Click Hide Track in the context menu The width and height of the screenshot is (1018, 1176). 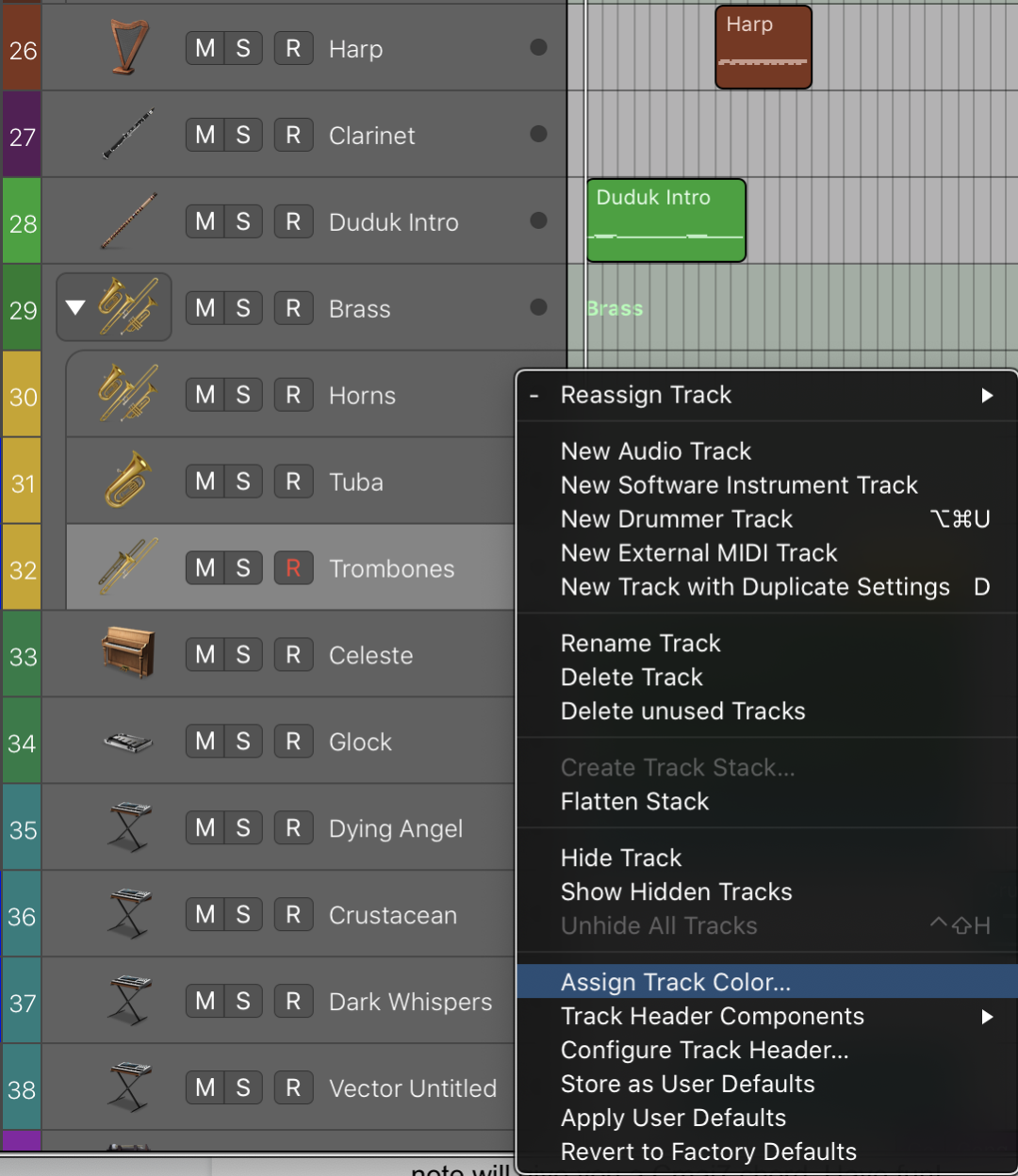click(x=621, y=857)
